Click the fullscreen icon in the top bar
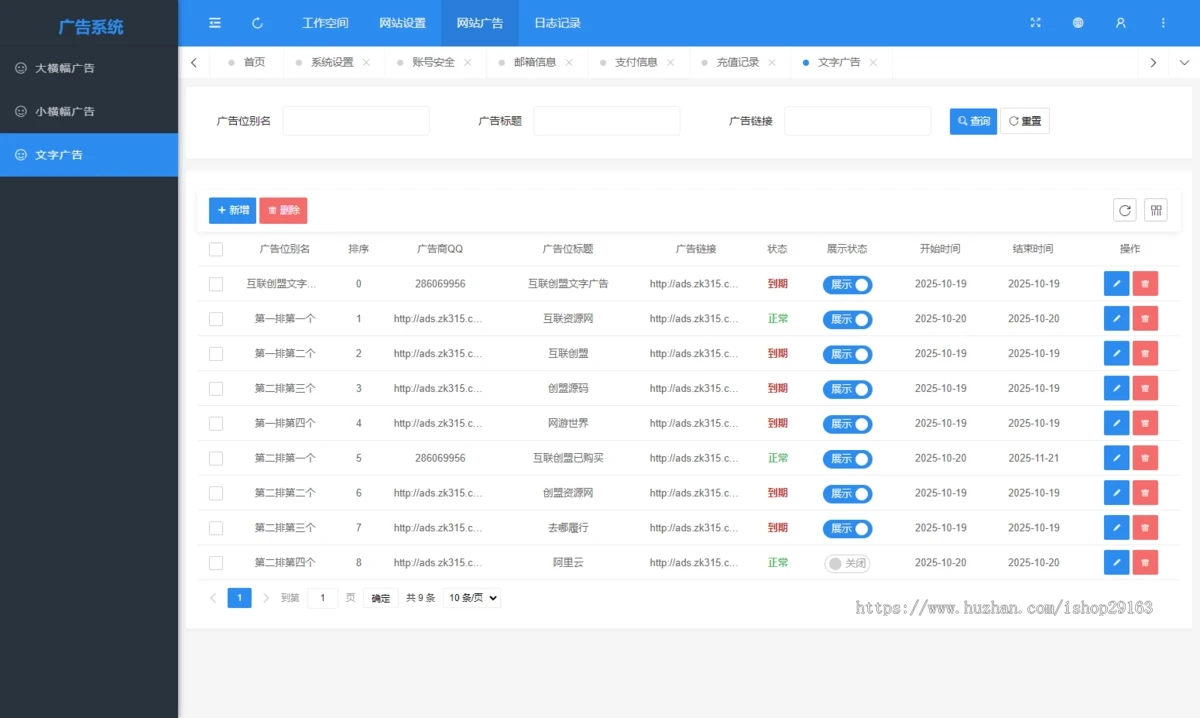The width and height of the screenshot is (1200, 718). pyautogui.click(x=1035, y=22)
